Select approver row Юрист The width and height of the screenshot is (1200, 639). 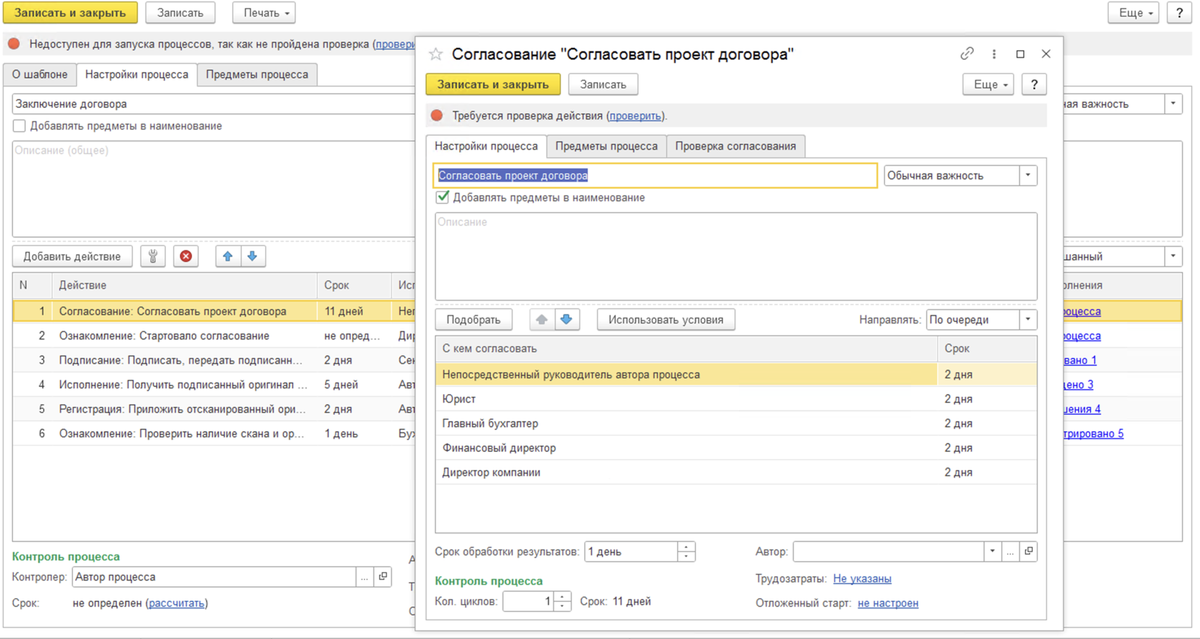click(736, 399)
